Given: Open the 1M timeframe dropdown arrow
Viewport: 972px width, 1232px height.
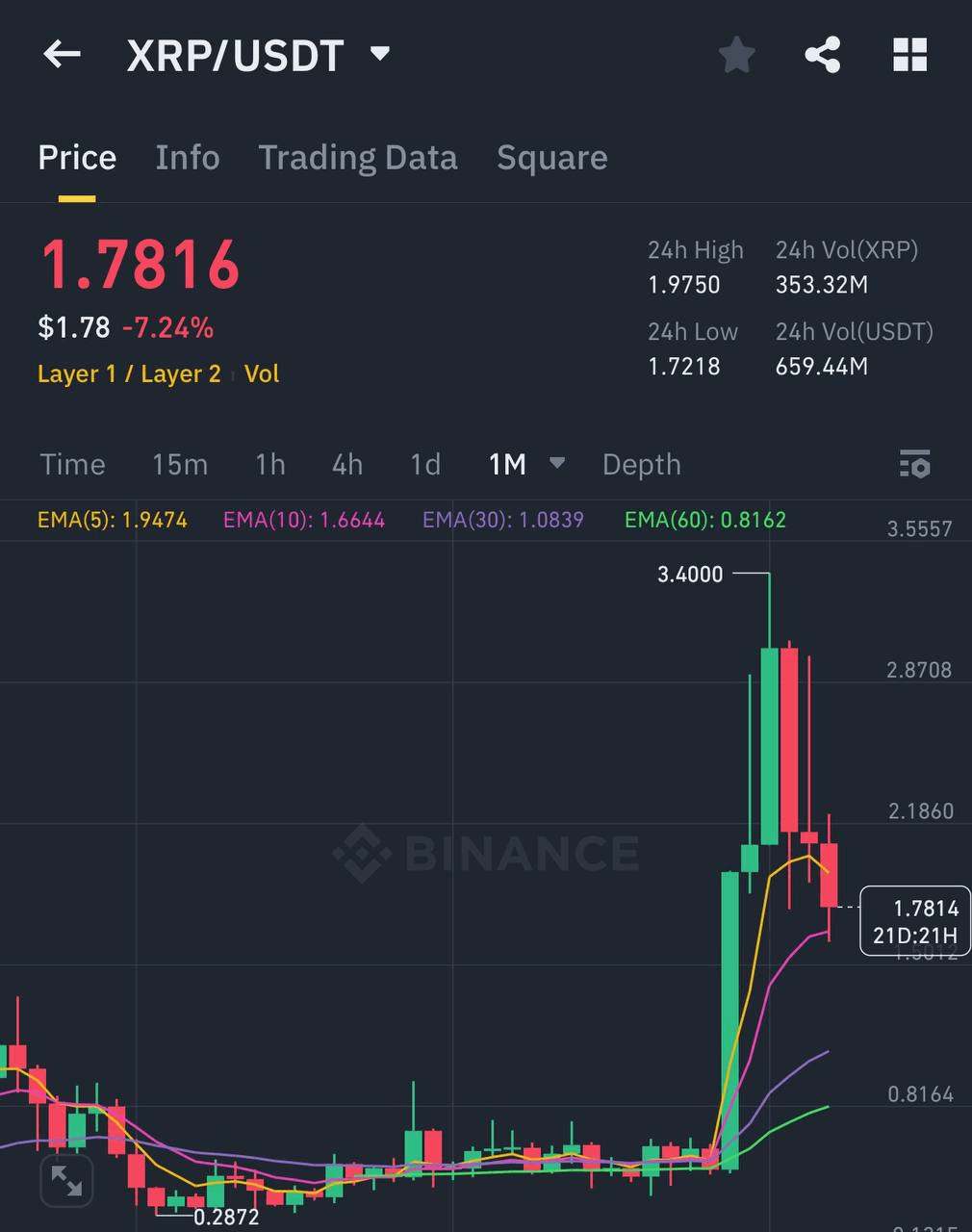Looking at the screenshot, I should point(557,464).
